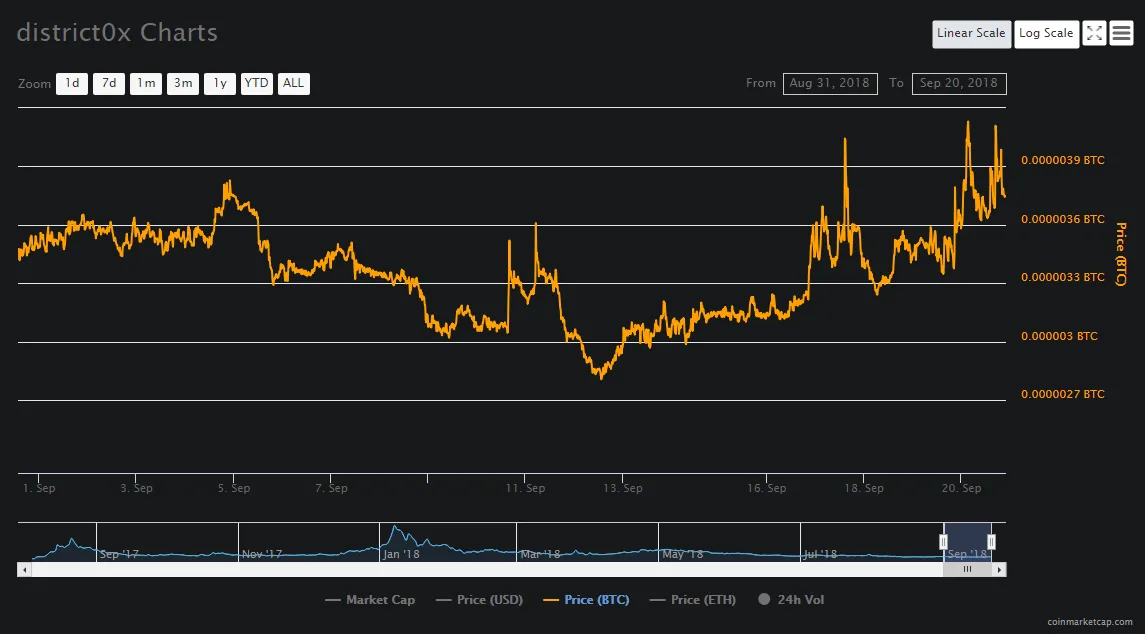Click the 0.0000033 BTC axis label
The image size is (1145, 634).
tap(1062, 277)
